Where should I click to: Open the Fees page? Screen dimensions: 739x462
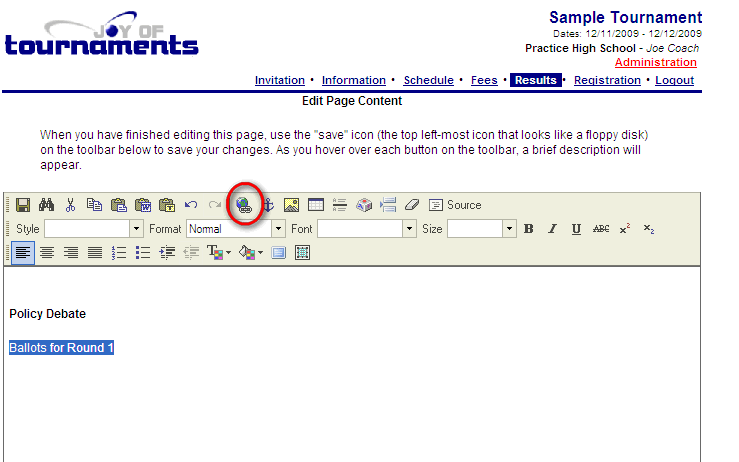484,80
